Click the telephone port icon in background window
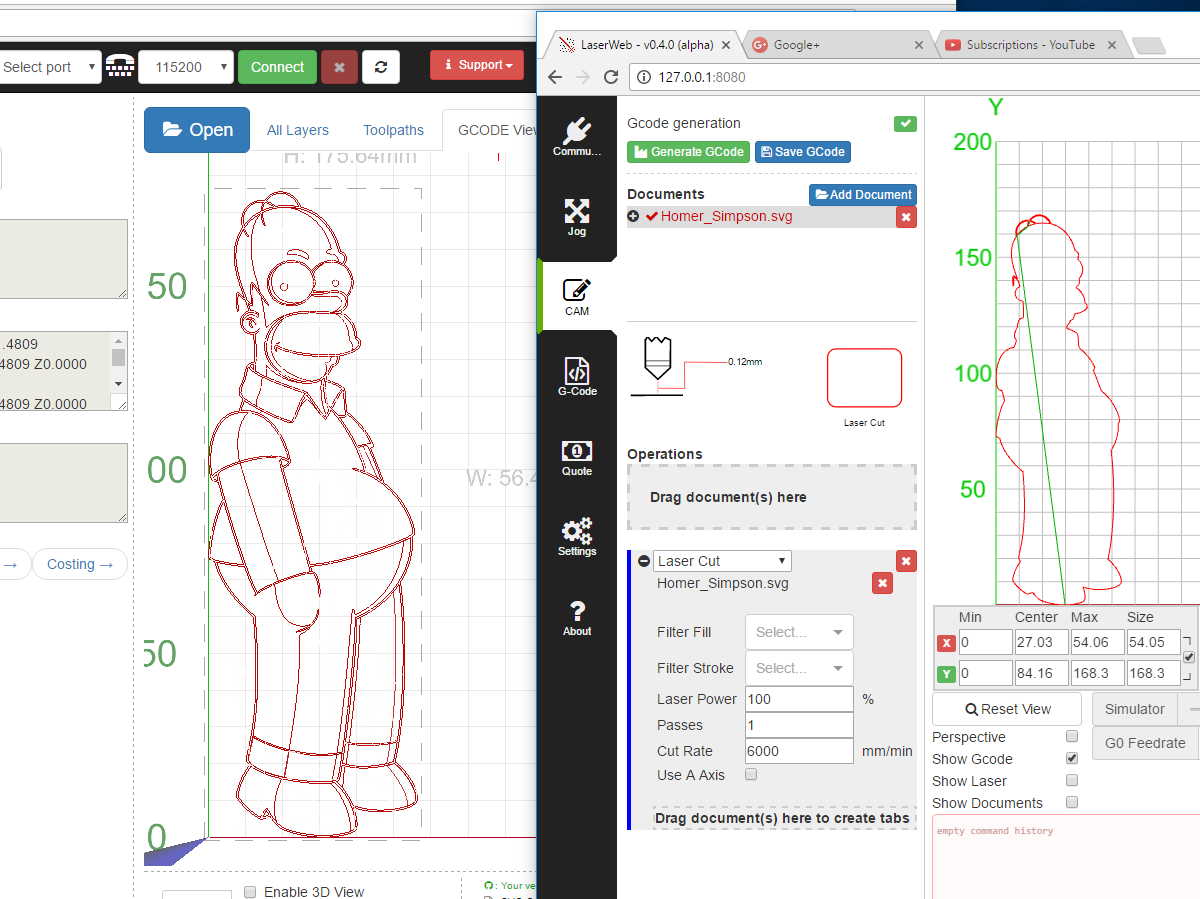The image size is (1200, 899). [120, 67]
